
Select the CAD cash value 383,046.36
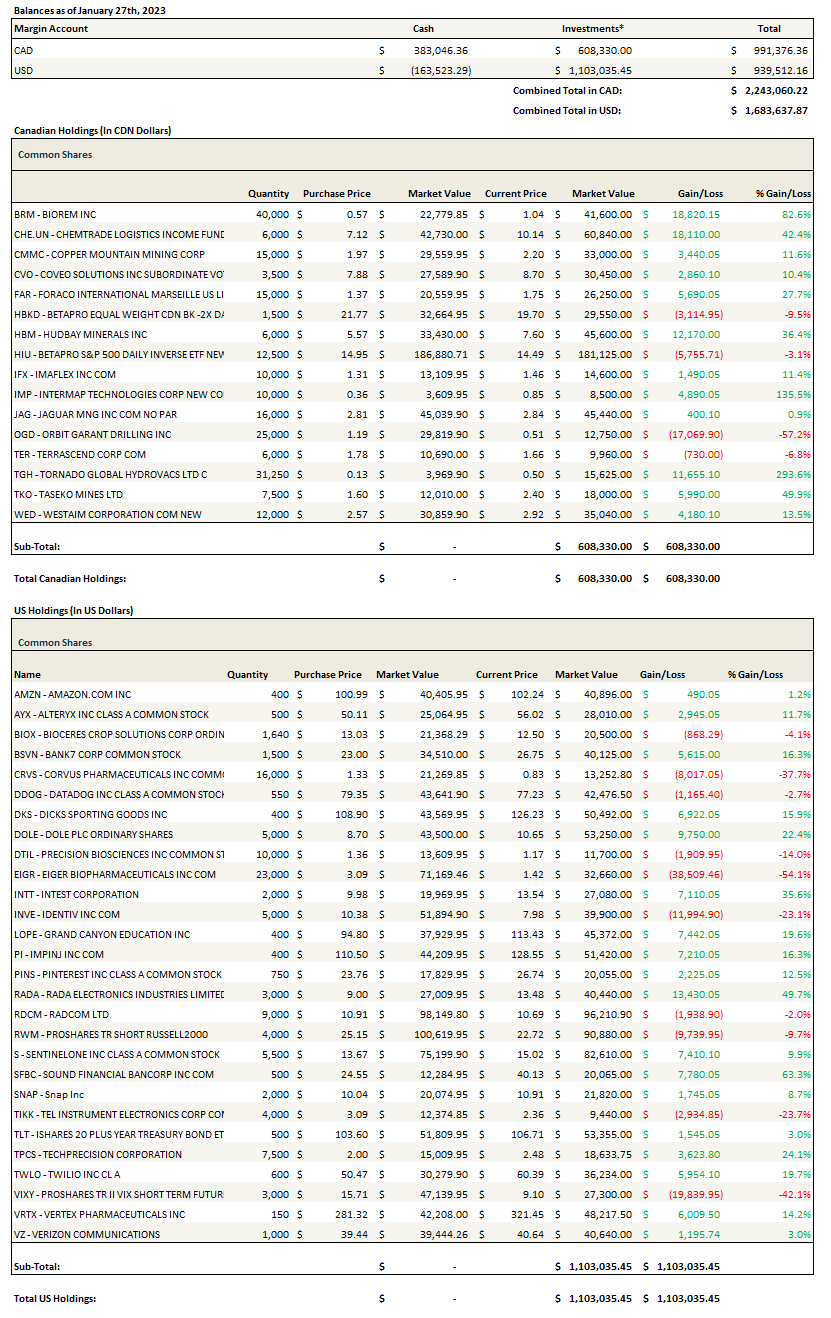pyautogui.click(x=440, y=49)
